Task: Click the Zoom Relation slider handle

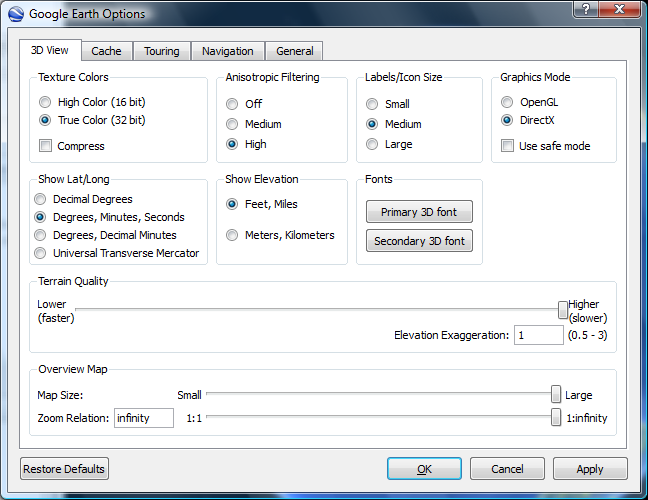Action: (x=556, y=417)
